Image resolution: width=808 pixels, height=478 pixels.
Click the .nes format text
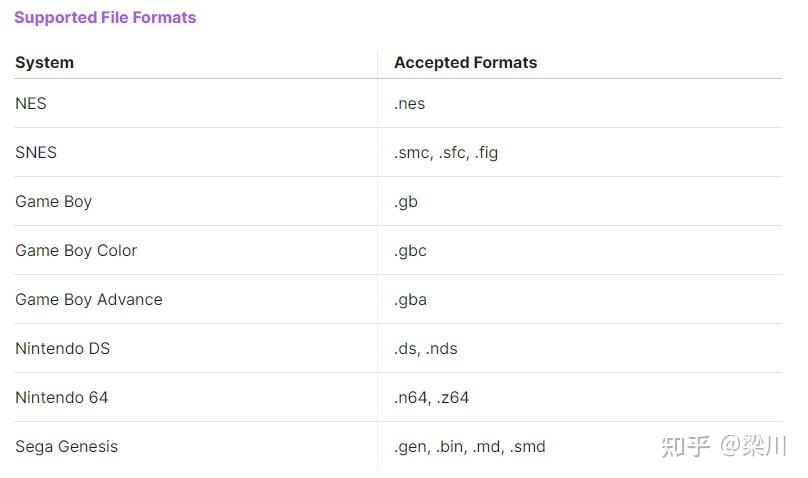(410, 103)
